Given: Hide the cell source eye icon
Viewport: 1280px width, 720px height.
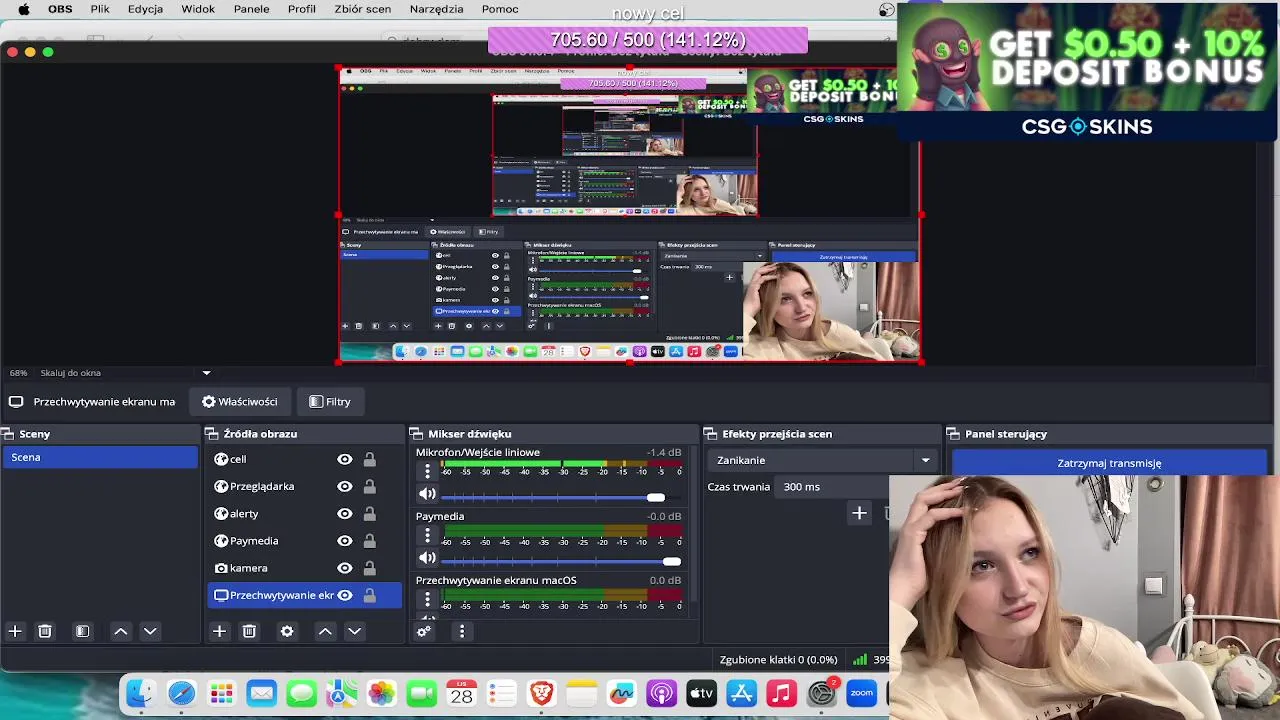Looking at the screenshot, I should (345, 459).
